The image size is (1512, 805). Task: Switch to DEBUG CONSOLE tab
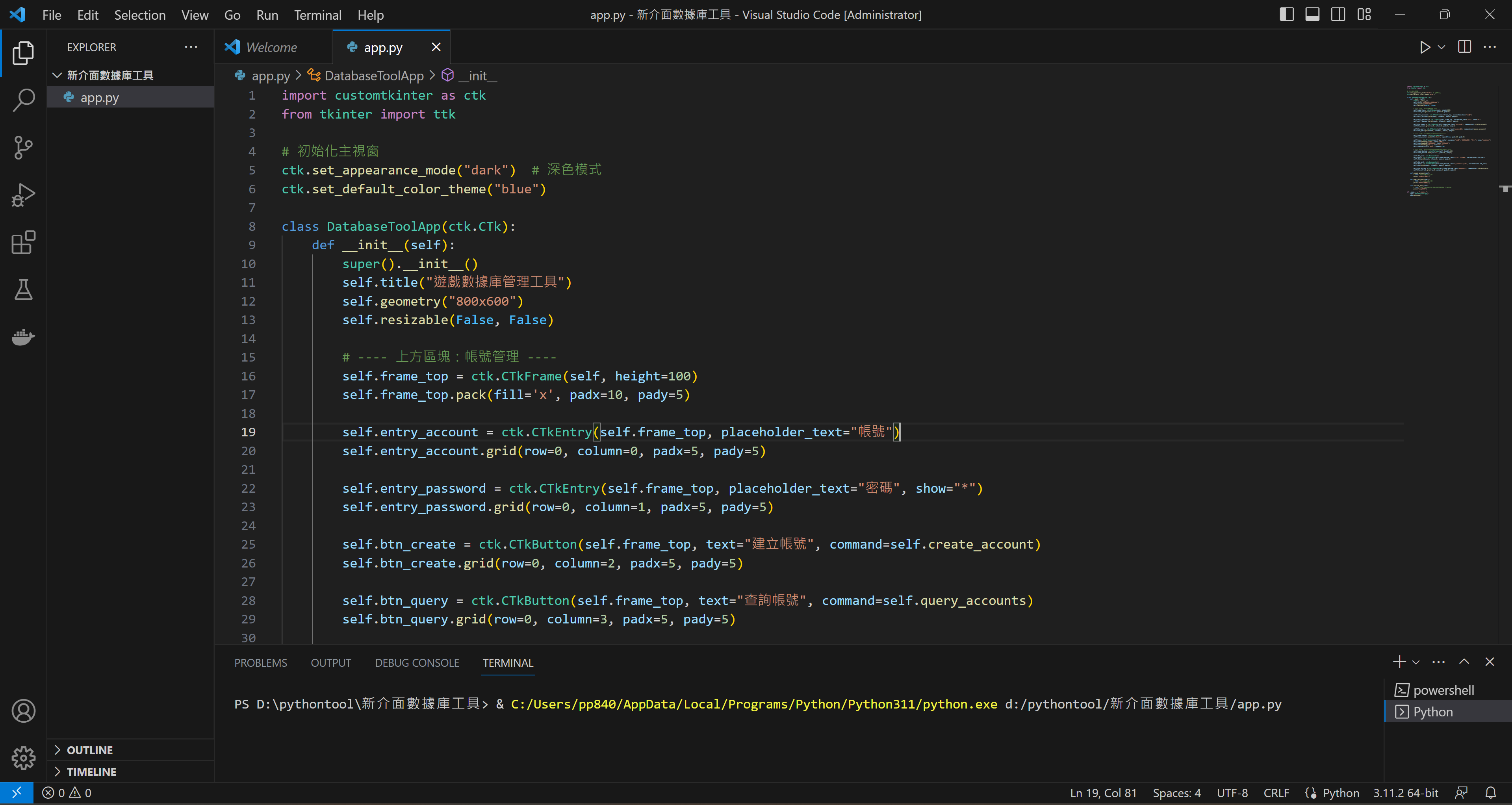pyautogui.click(x=417, y=662)
